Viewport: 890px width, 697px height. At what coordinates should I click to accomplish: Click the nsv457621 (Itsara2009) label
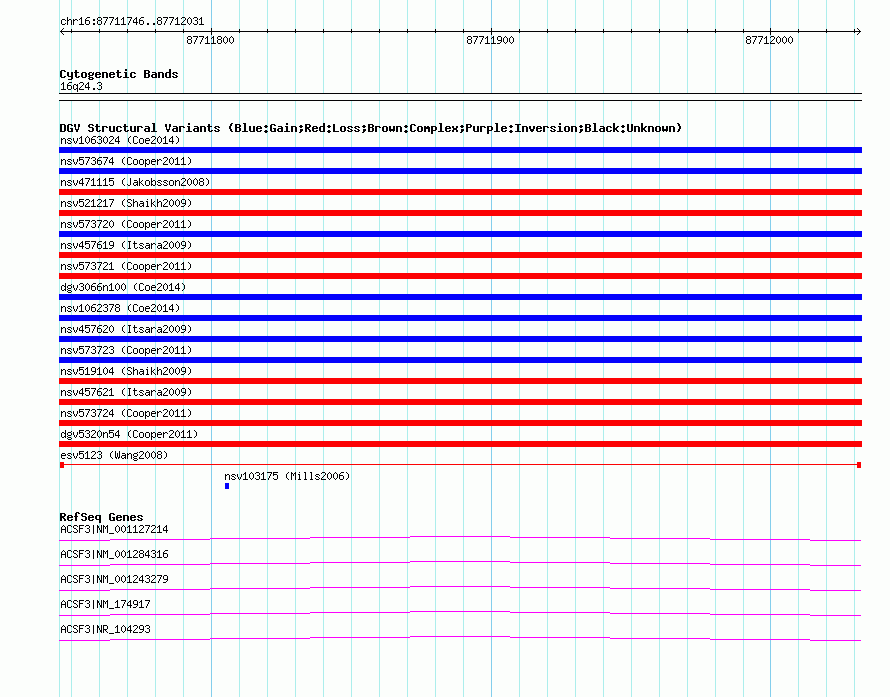pos(126,392)
